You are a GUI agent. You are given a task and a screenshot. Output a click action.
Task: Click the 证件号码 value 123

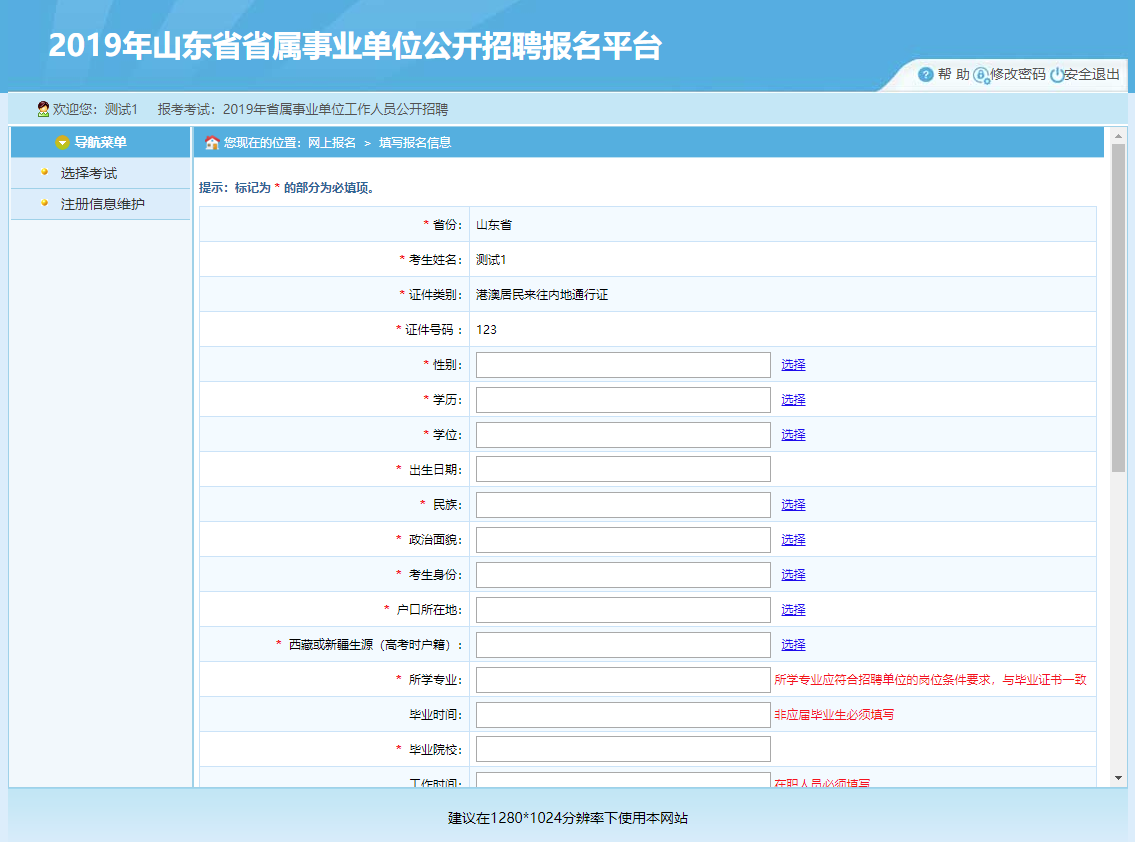pyautogui.click(x=486, y=329)
